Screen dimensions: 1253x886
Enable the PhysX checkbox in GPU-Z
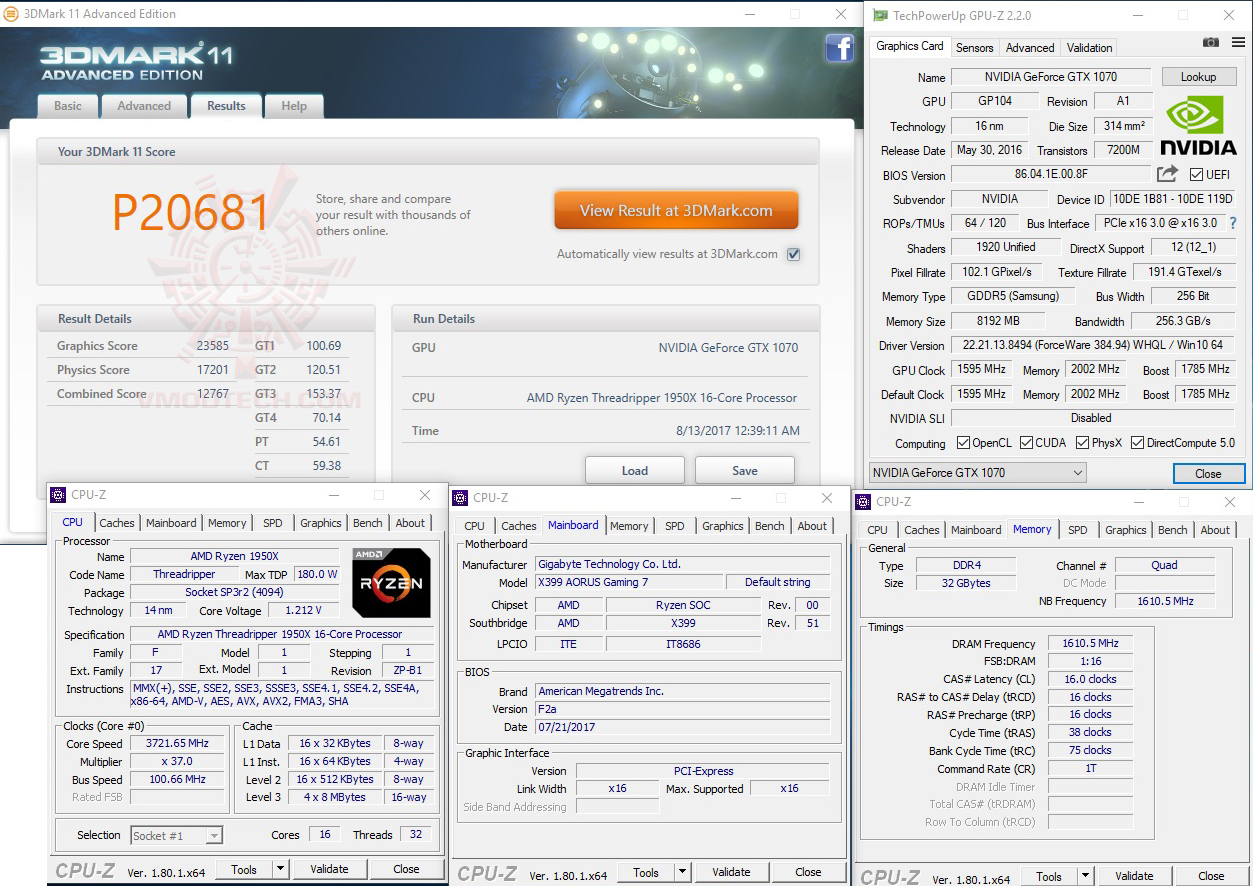point(1082,442)
